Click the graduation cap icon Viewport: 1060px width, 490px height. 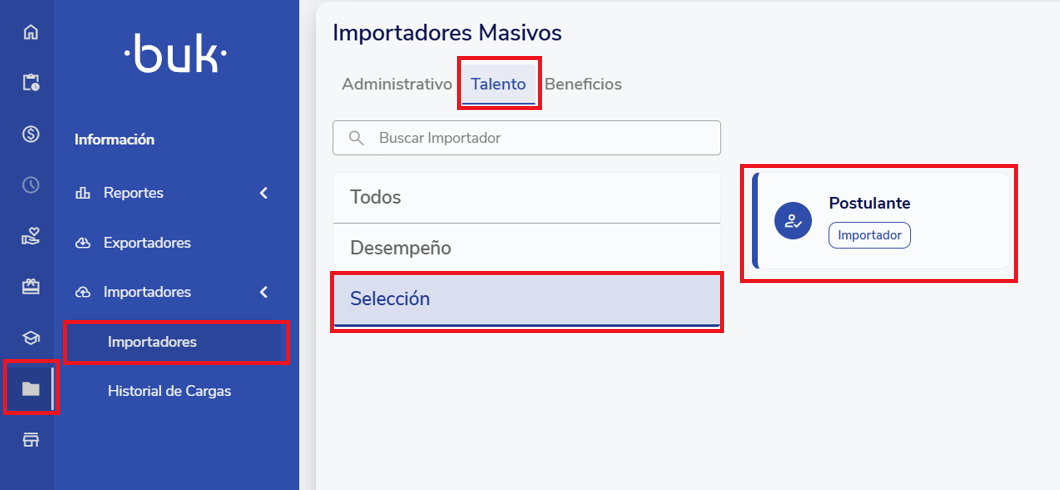31,338
